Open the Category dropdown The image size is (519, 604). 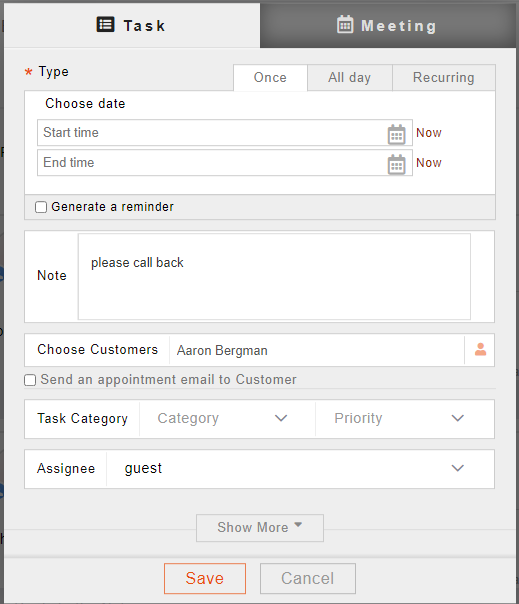click(227, 419)
